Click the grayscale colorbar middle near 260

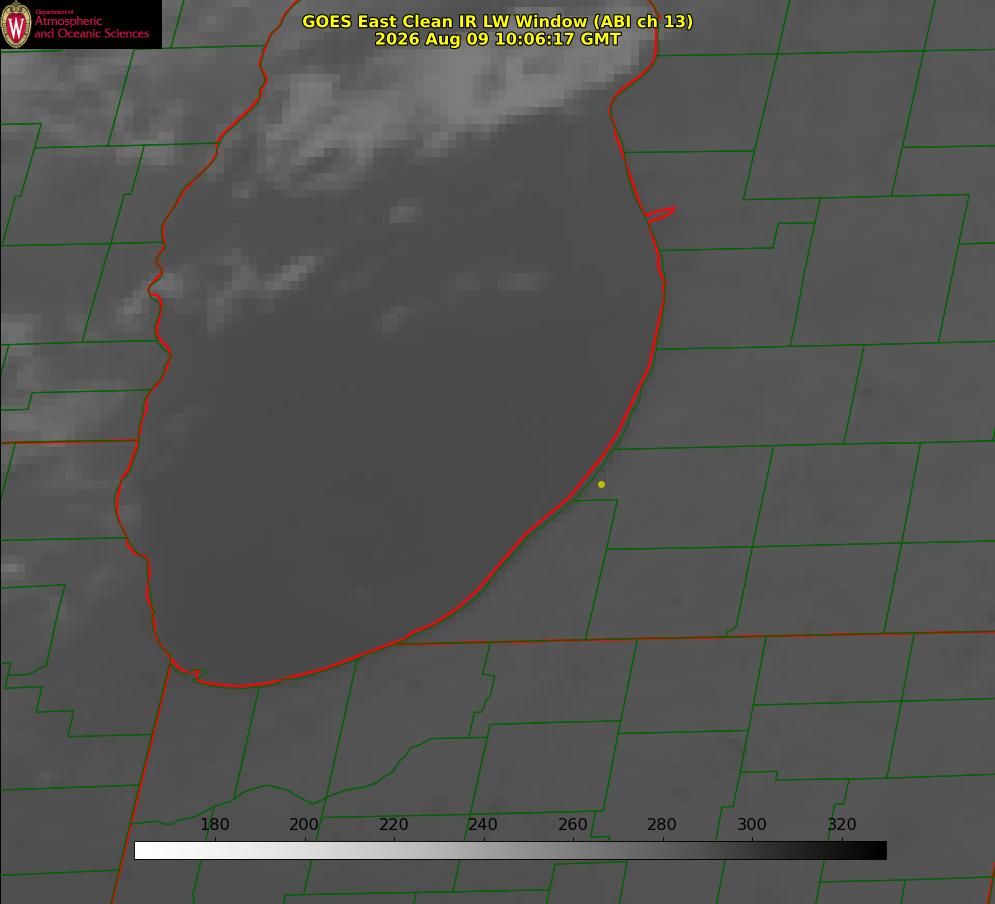(x=573, y=850)
